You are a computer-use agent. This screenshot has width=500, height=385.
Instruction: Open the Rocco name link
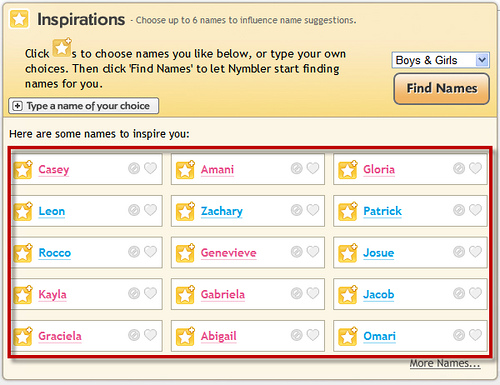pyautogui.click(x=55, y=253)
